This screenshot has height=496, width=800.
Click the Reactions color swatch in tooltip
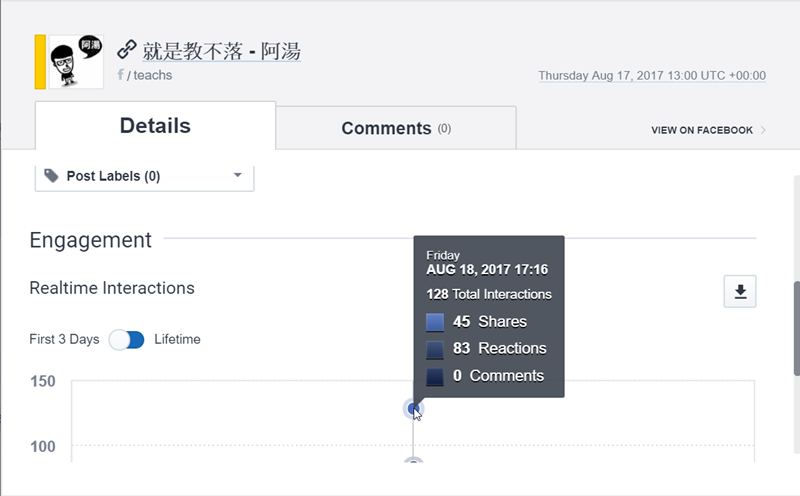point(435,349)
